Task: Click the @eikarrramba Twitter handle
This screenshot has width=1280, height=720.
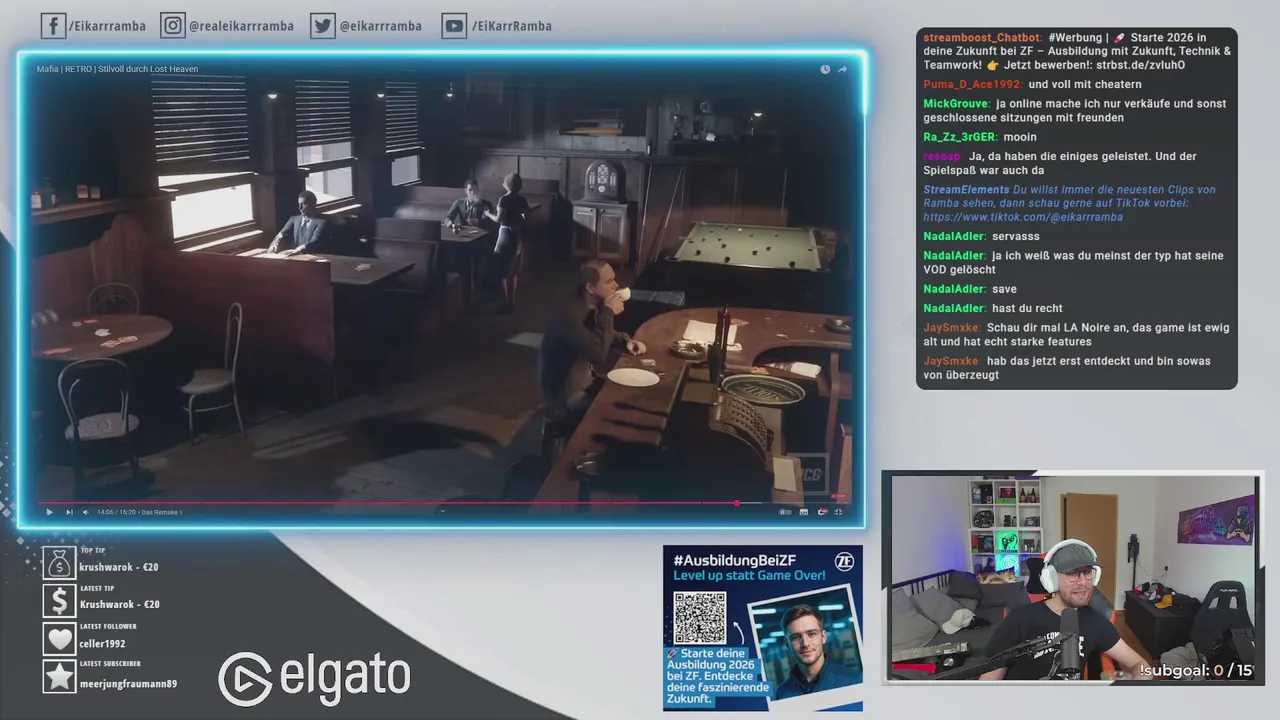Action: point(380,26)
